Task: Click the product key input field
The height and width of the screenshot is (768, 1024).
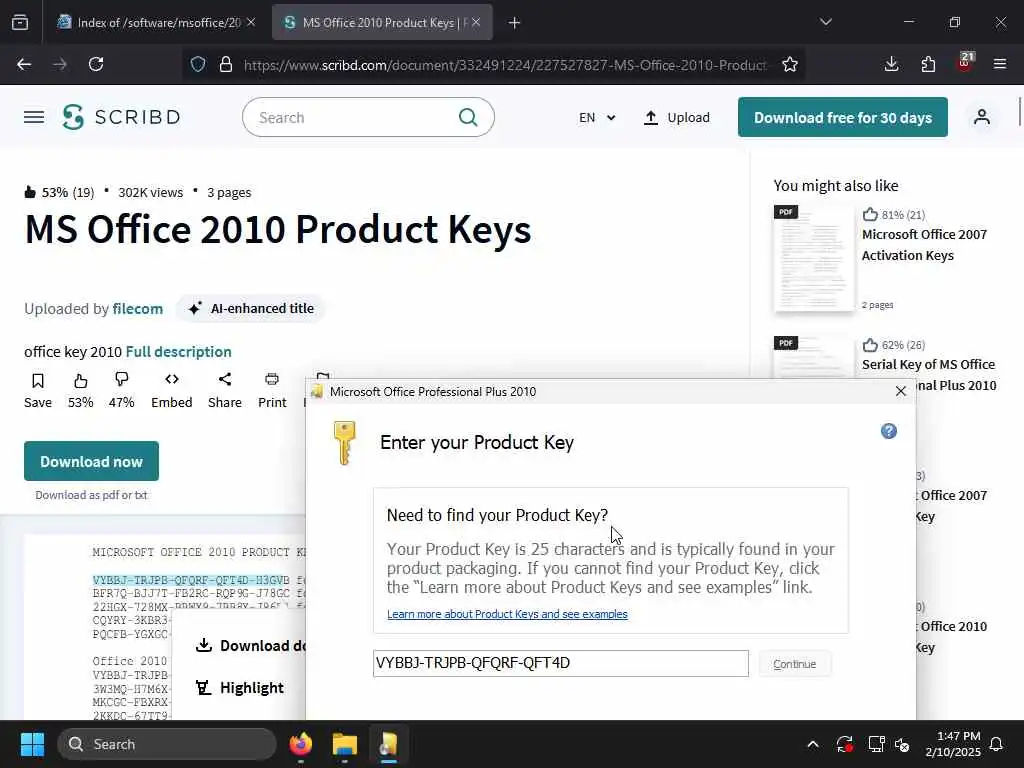Action: point(561,664)
